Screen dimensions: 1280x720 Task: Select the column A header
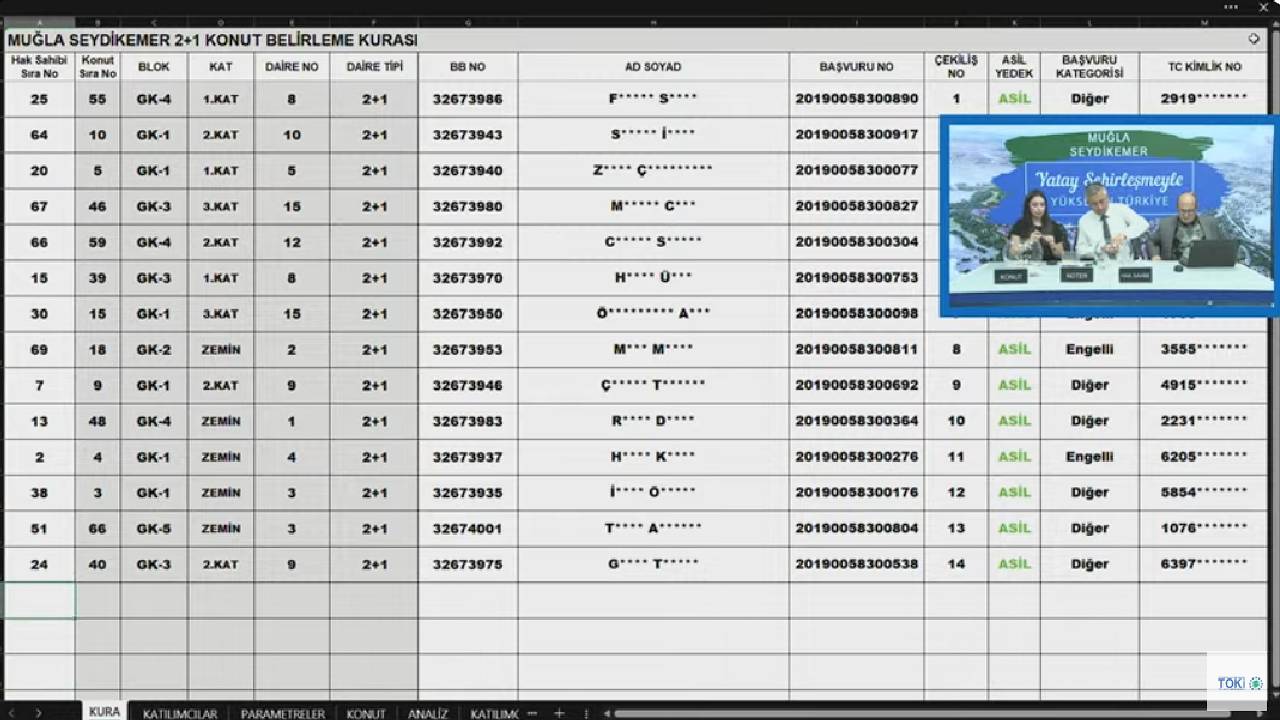click(x=39, y=22)
